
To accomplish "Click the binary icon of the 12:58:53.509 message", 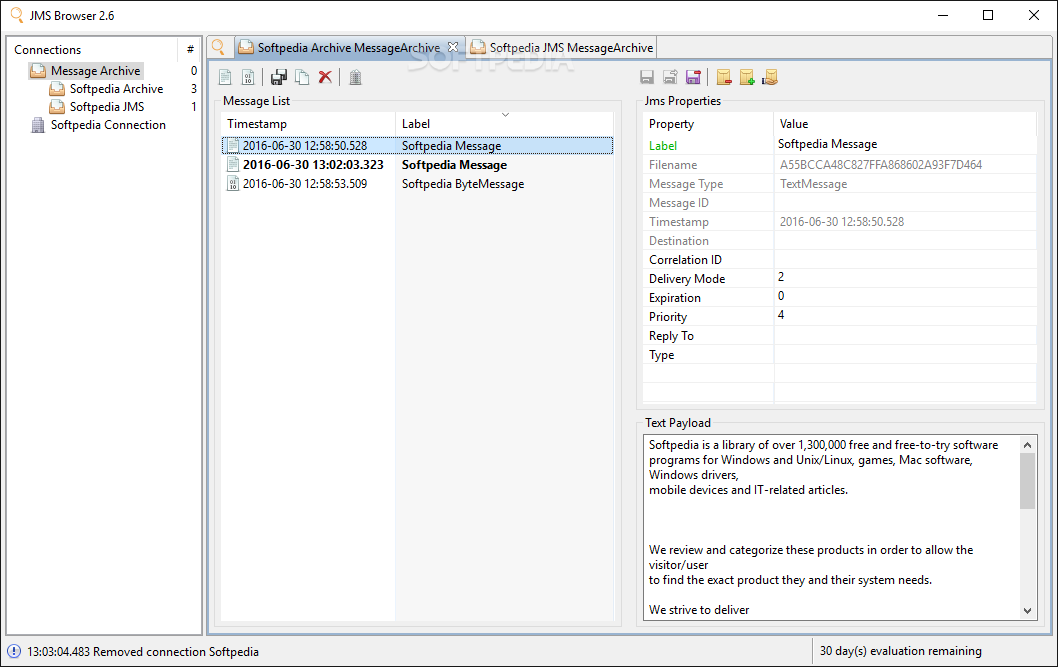I will pos(233,183).
